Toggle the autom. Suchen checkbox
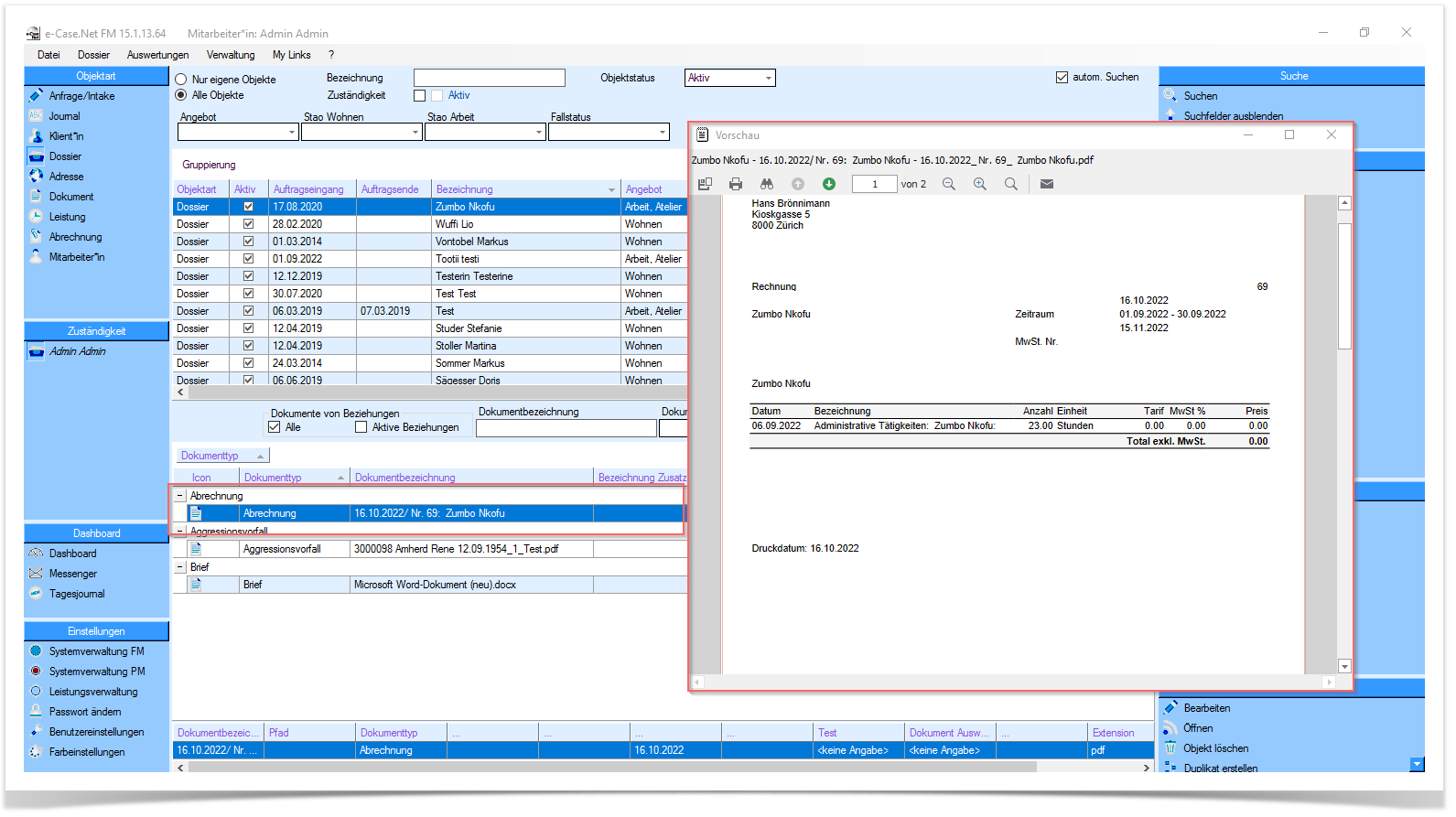This screenshot has height=817, width=1456. pos(1062,78)
